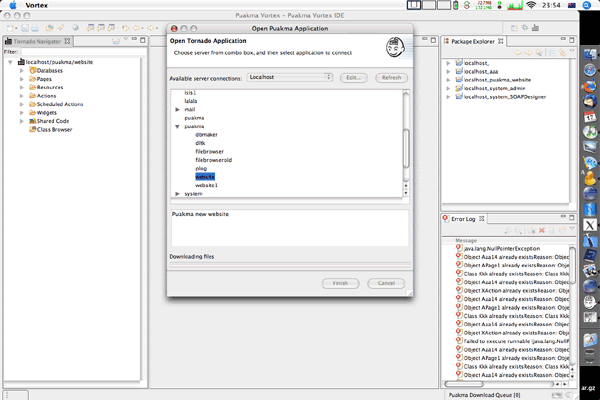Click the Edit... button in the dialog

click(x=354, y=78)
